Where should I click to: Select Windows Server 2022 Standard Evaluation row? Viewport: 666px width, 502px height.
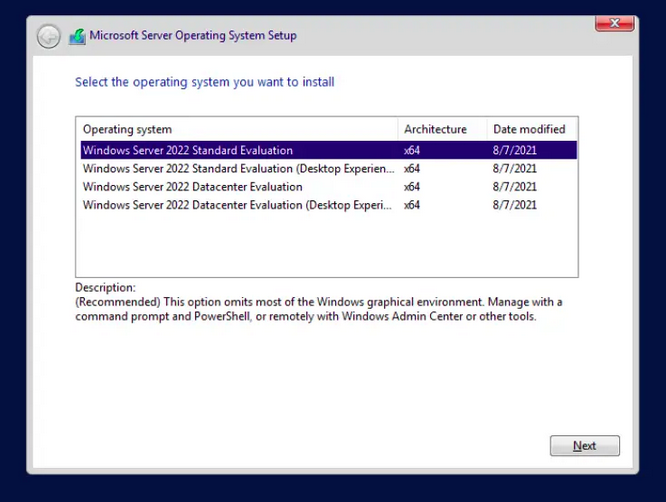[x=329, y=150]
